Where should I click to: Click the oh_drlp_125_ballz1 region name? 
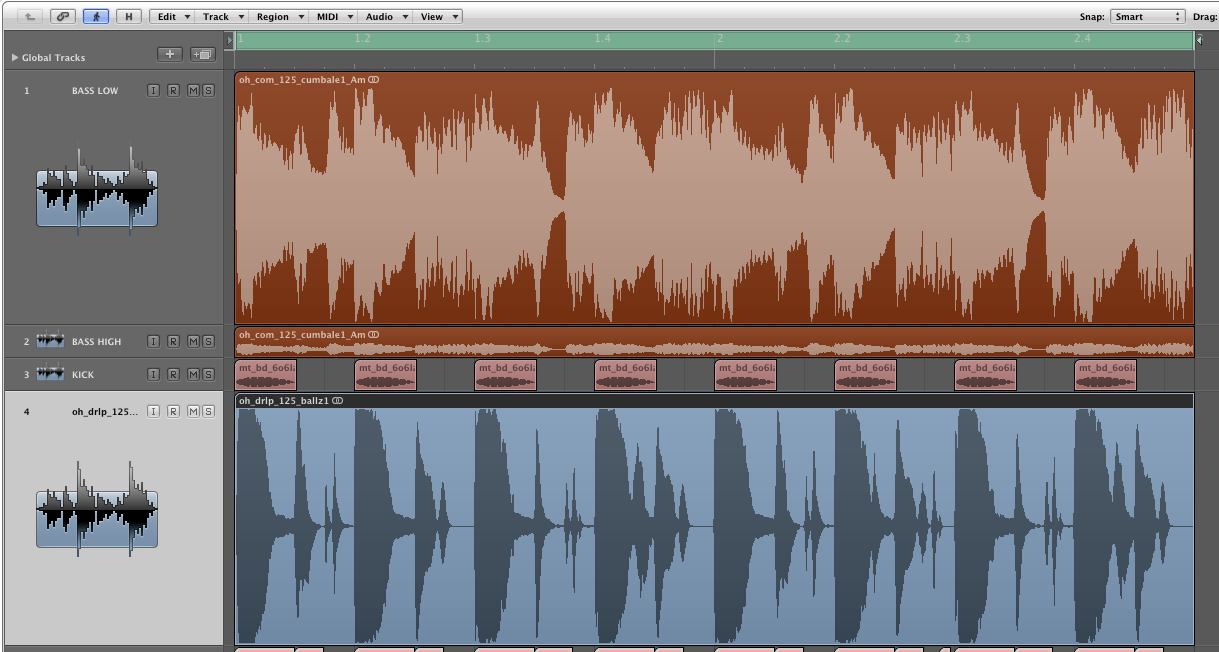tap(285, 401)
